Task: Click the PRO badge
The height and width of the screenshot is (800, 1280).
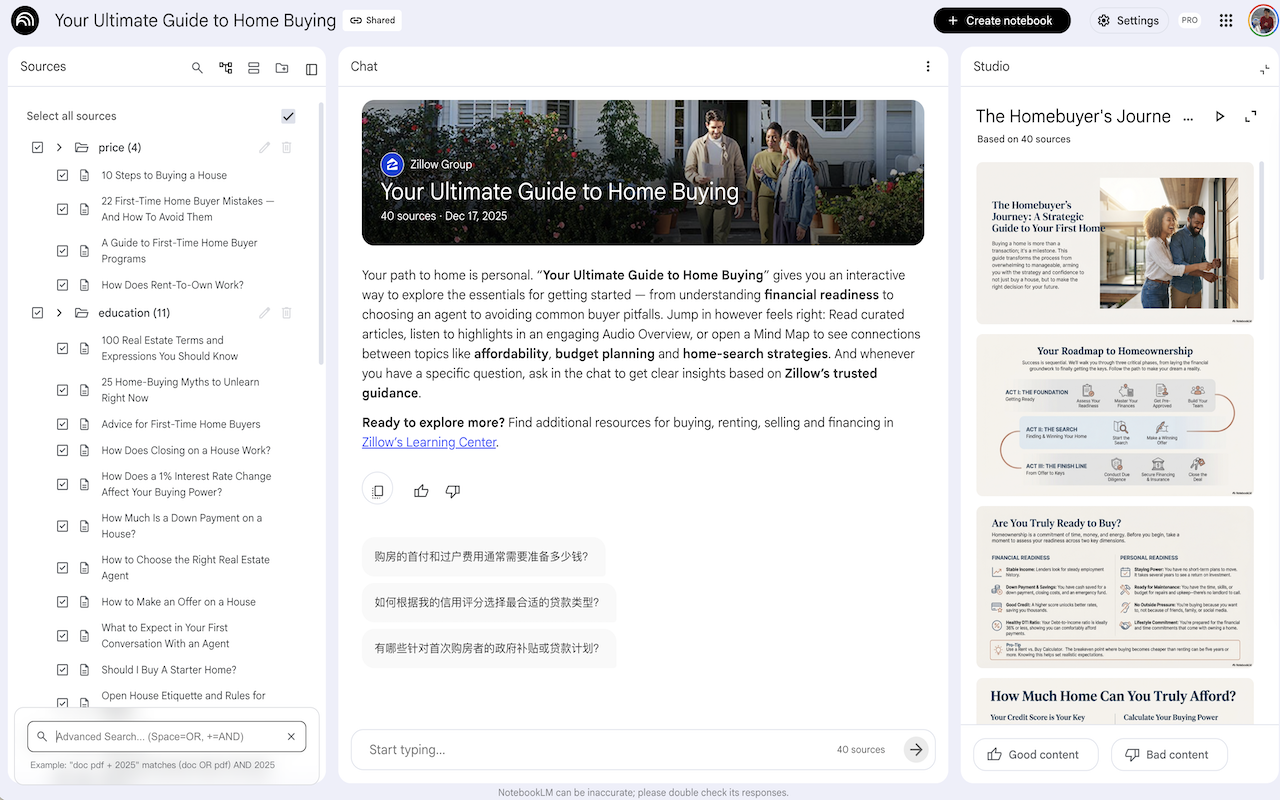Action: 1189,20
